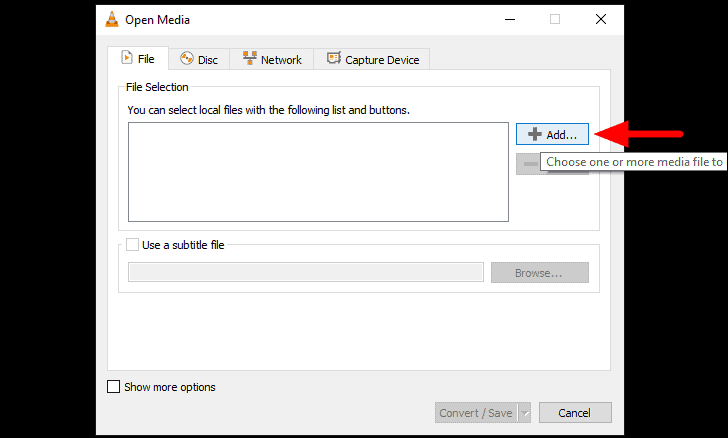
Task: Open the Network tab
Action: point(272,59)
